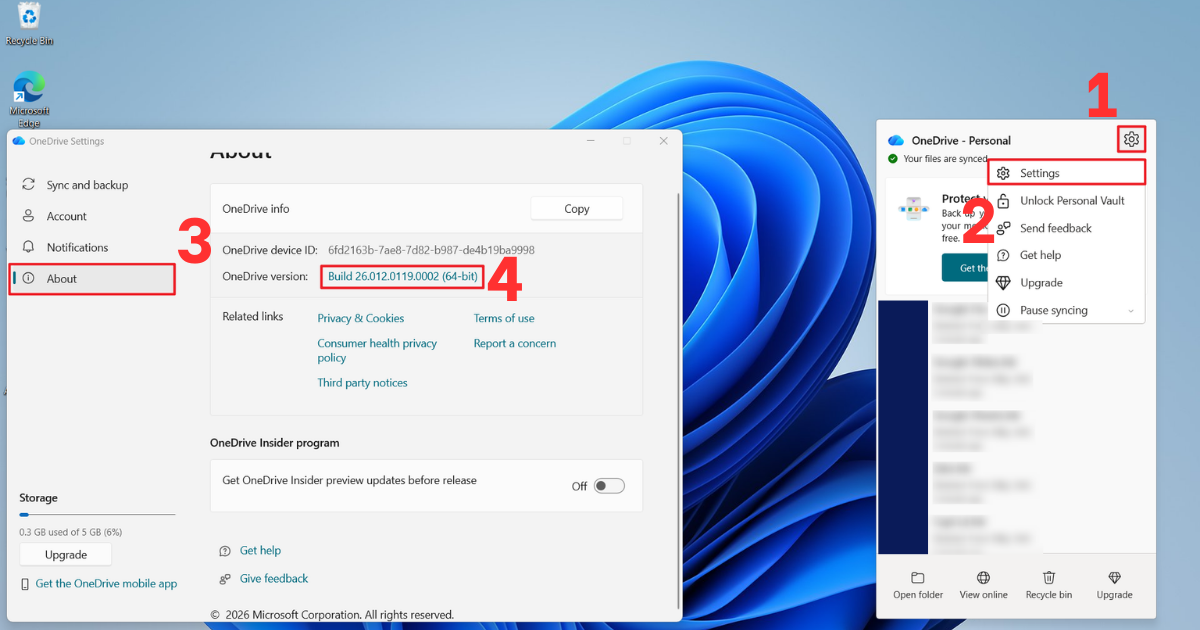
Task: Click the Notifications bell icon in sidebar
Action: point(28,247)
